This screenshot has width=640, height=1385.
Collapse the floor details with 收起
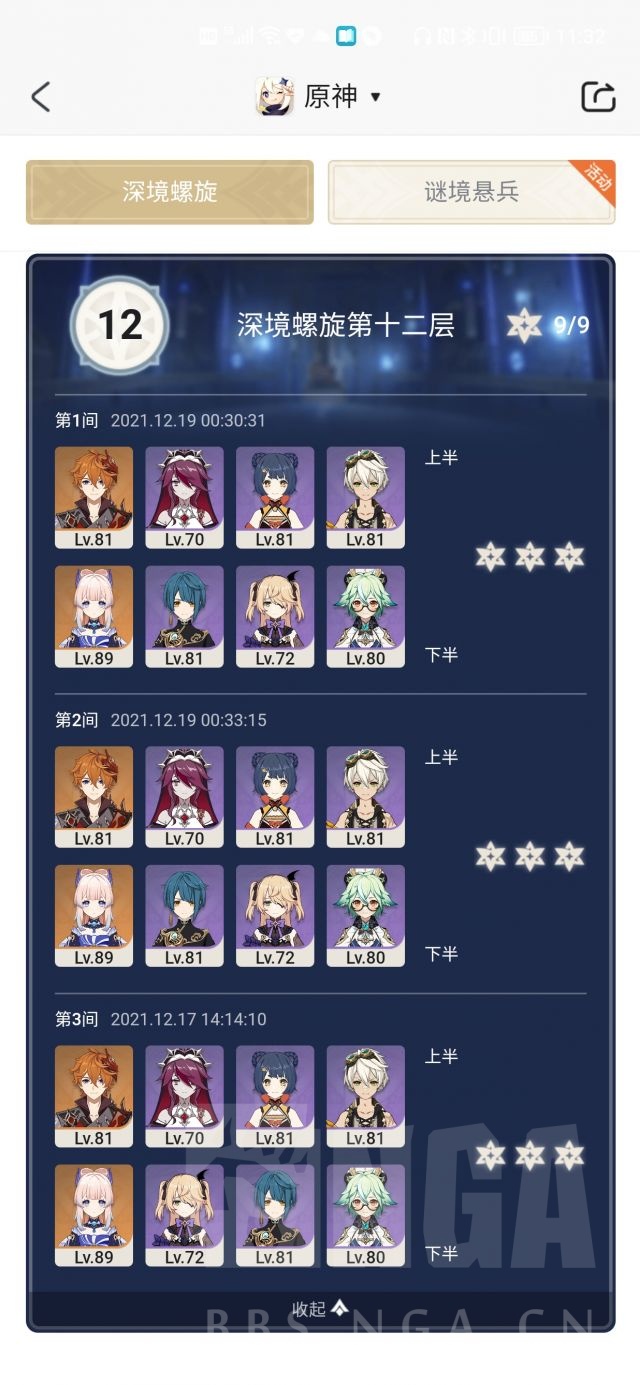tap(320, 1309)
